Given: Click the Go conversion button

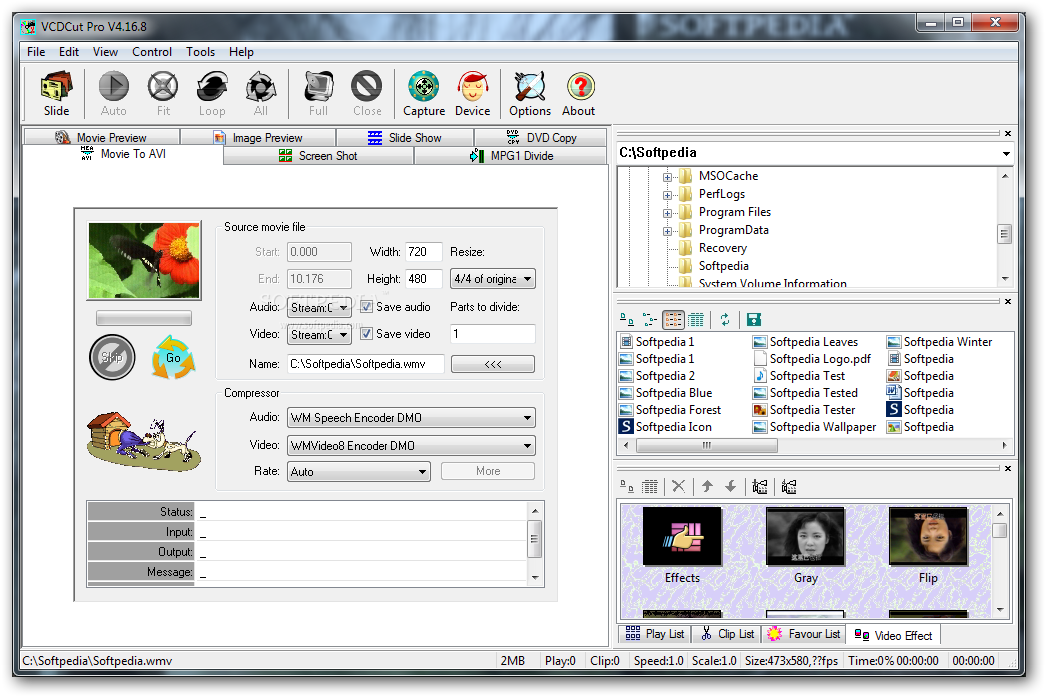Looking at the screenshot, I should 173,358.
